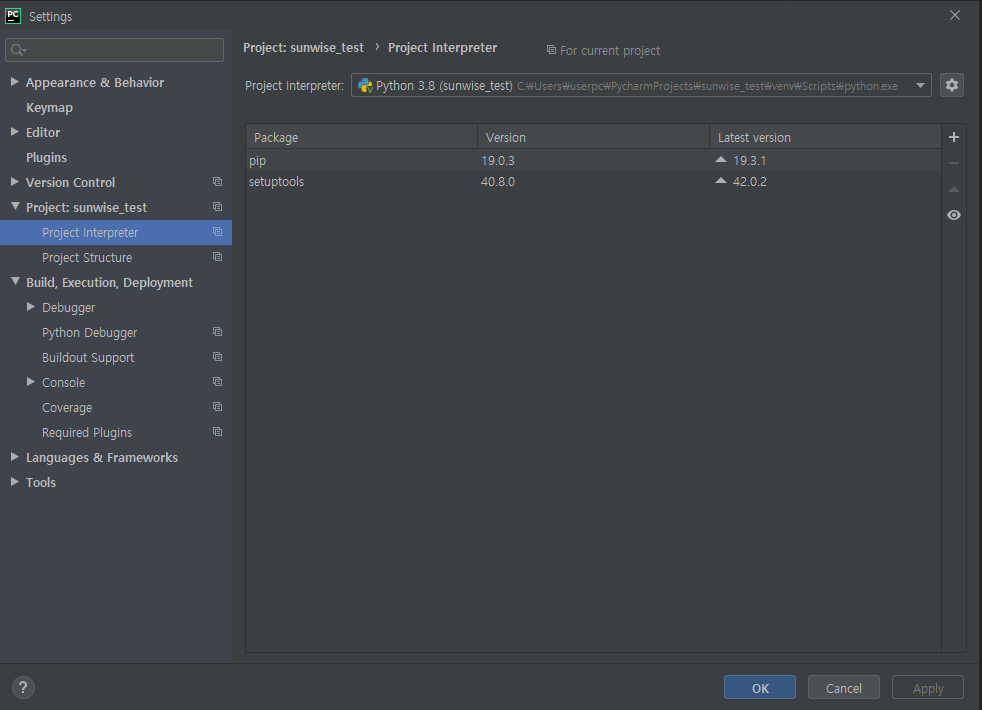Click the upgrade package arrow icon
Screen dimensions: 982x710
[x=954, y=189]
